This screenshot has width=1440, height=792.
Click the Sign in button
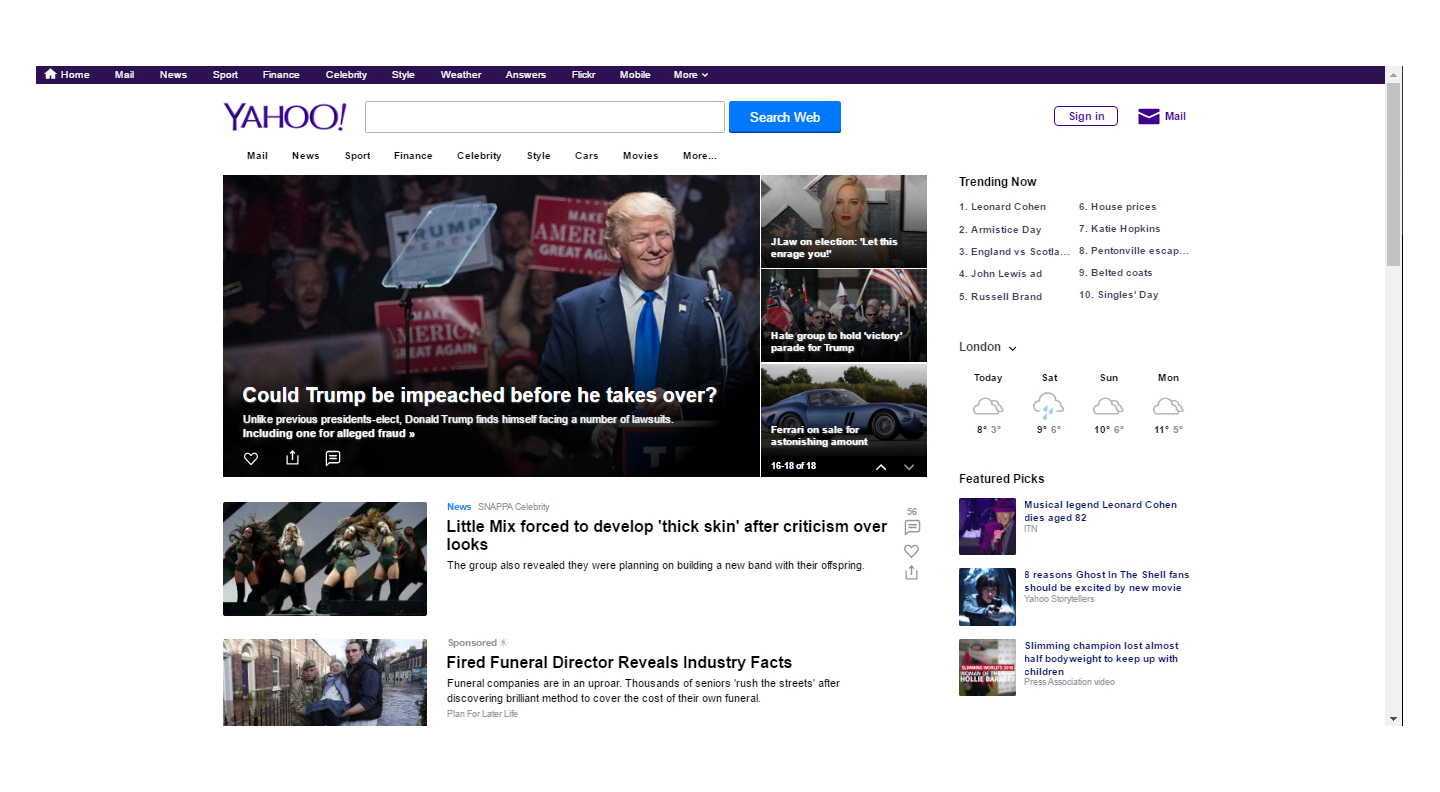coord(1086,116)
